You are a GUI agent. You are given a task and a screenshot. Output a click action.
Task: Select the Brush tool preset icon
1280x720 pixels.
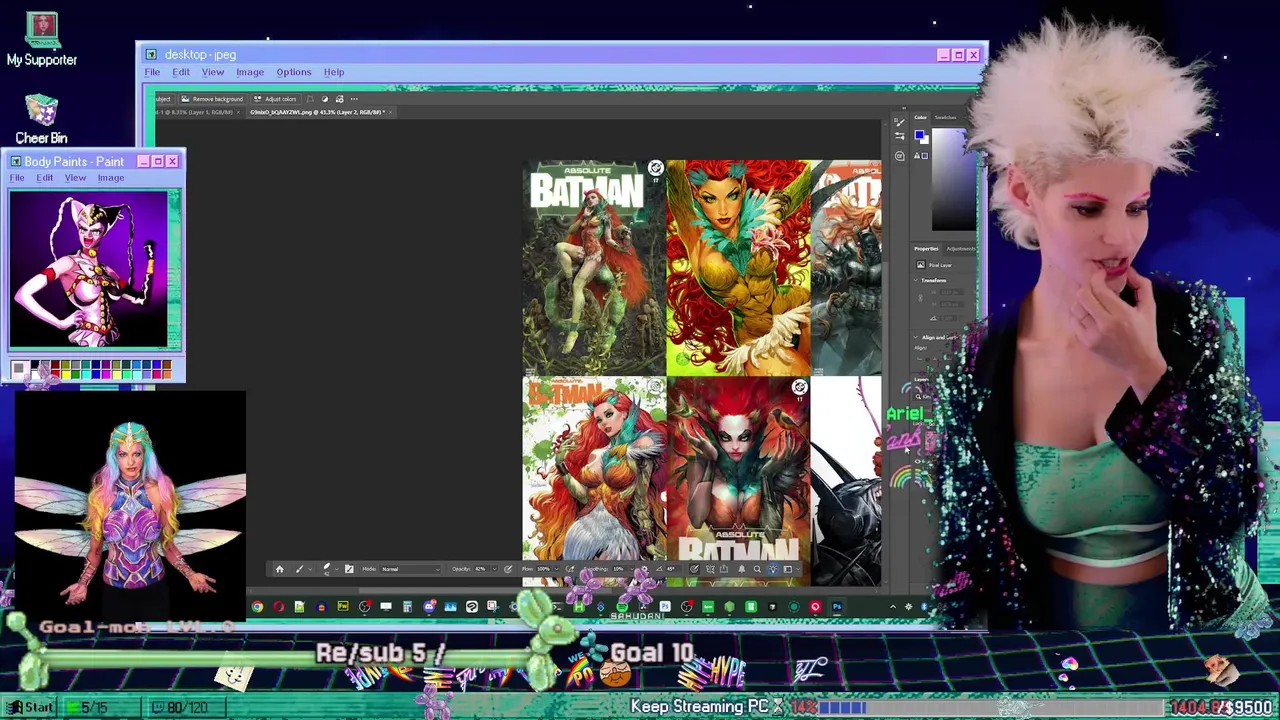300,569
